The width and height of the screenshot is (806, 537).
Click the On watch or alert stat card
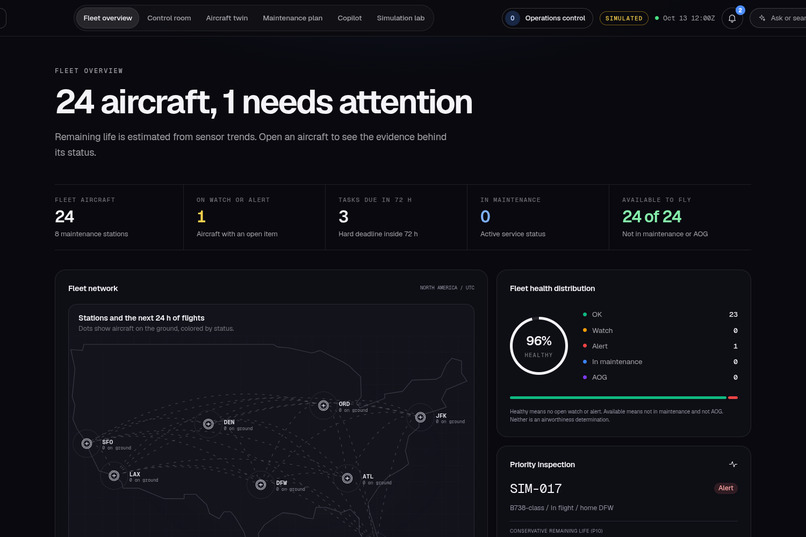click(x=254, y=217)
